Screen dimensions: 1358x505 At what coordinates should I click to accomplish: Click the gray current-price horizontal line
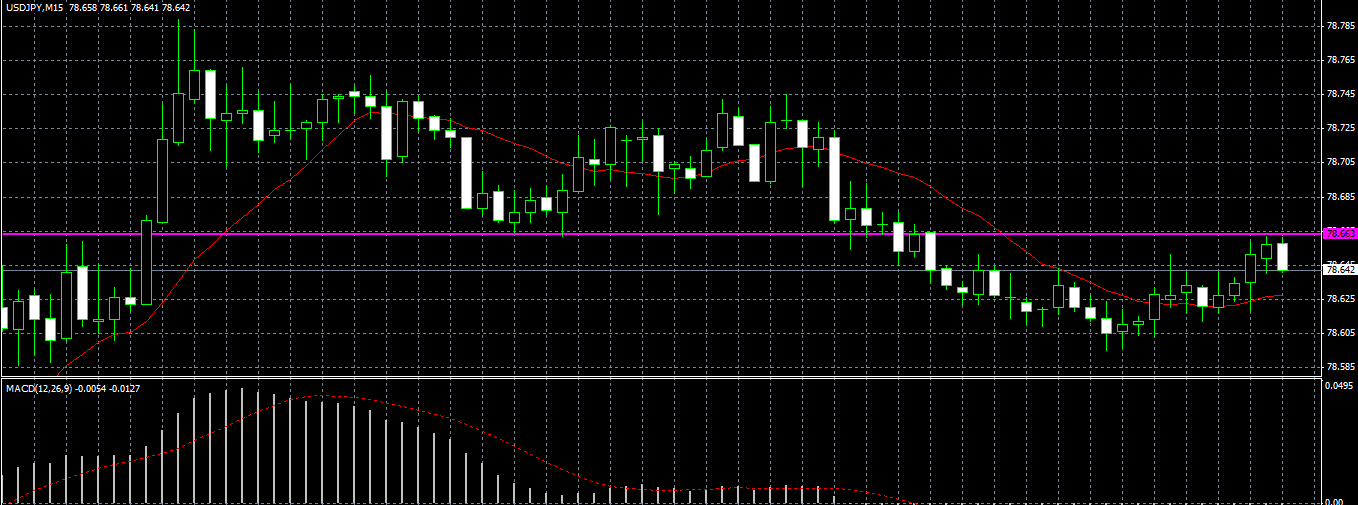[x=660, y=270]
